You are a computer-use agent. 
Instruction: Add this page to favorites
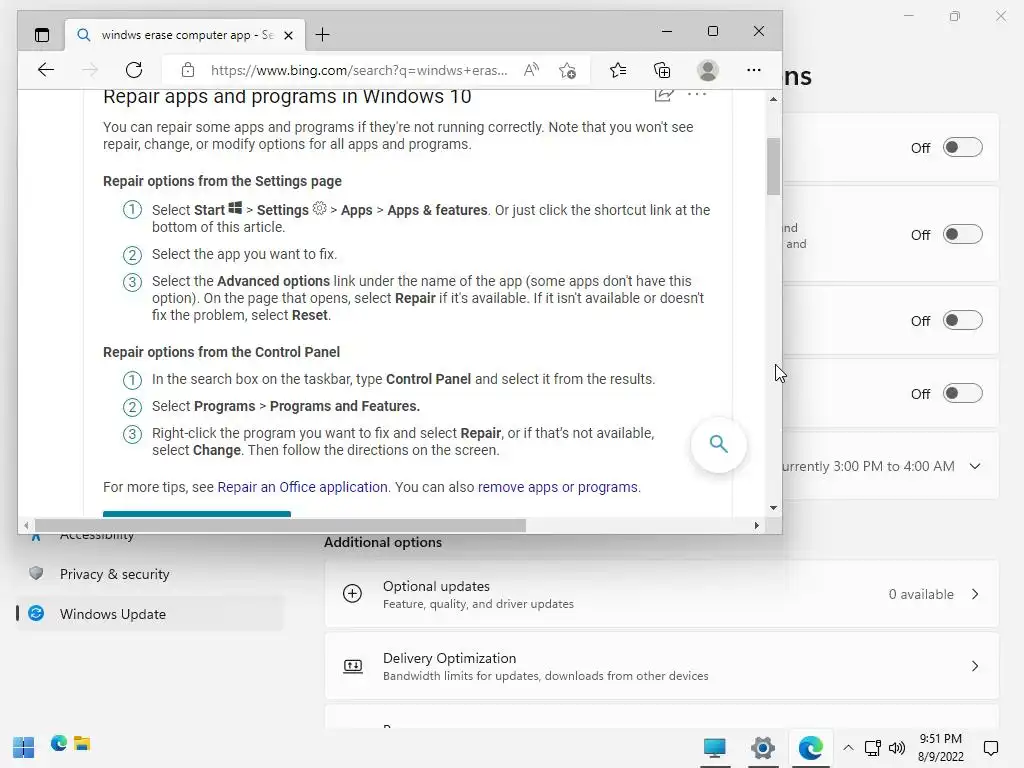568,70
